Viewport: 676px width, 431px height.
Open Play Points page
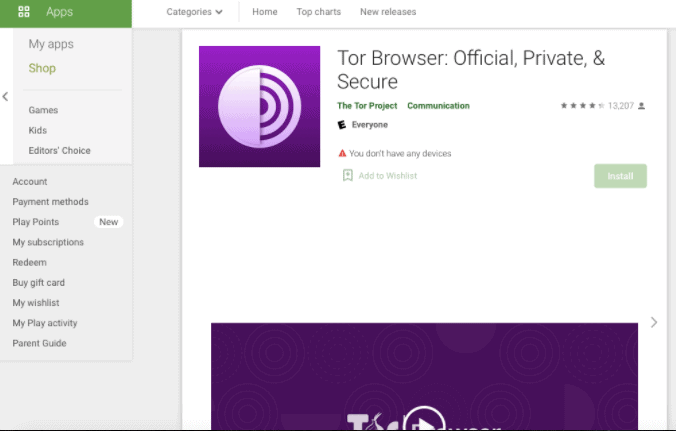coord(36,222)
